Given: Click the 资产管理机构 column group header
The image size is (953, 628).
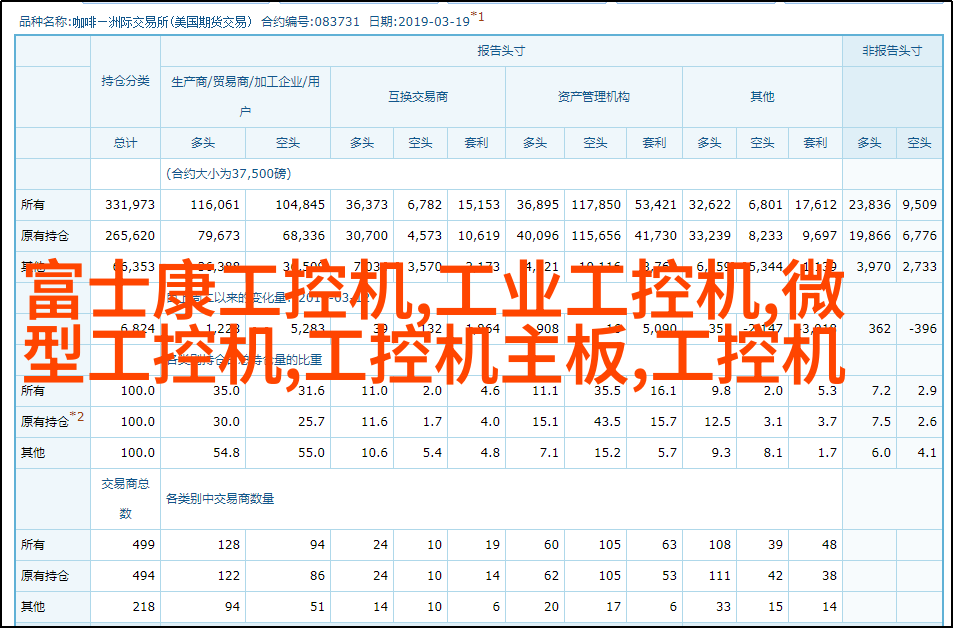Looking at the screenshot, I should point(594,97).
